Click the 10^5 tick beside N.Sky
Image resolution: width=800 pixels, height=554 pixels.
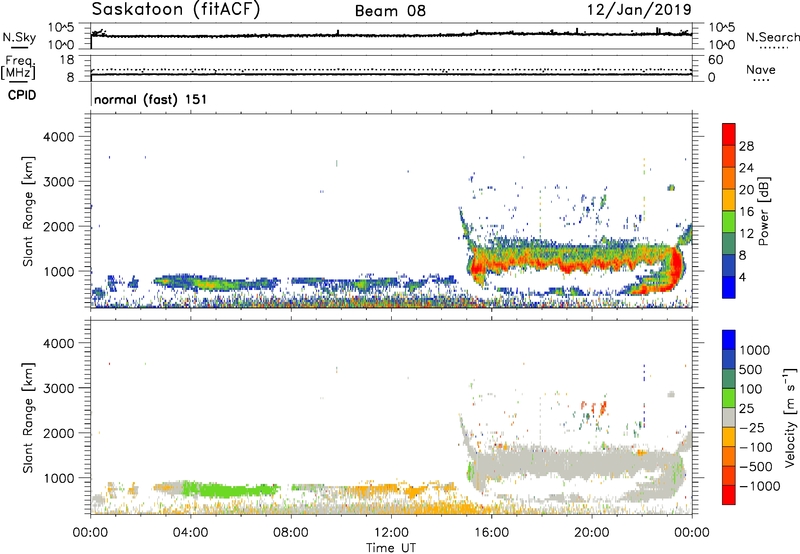pos(61,27)
